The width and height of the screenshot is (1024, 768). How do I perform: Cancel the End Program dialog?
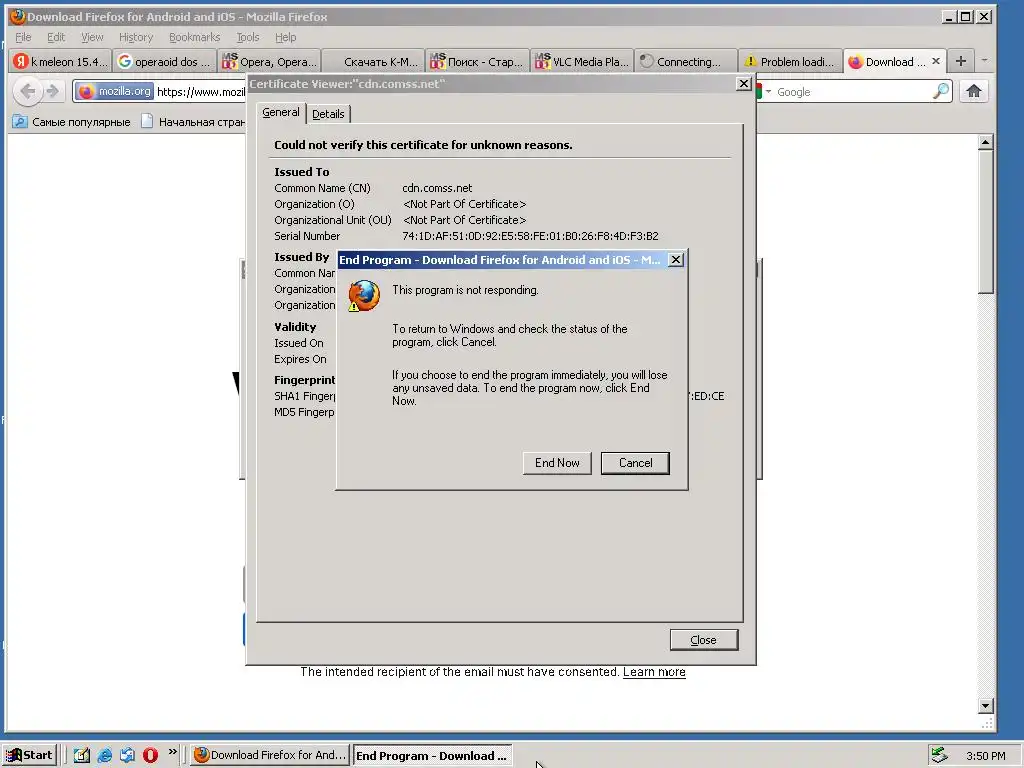pyautogui.click(x=635, y=463)
